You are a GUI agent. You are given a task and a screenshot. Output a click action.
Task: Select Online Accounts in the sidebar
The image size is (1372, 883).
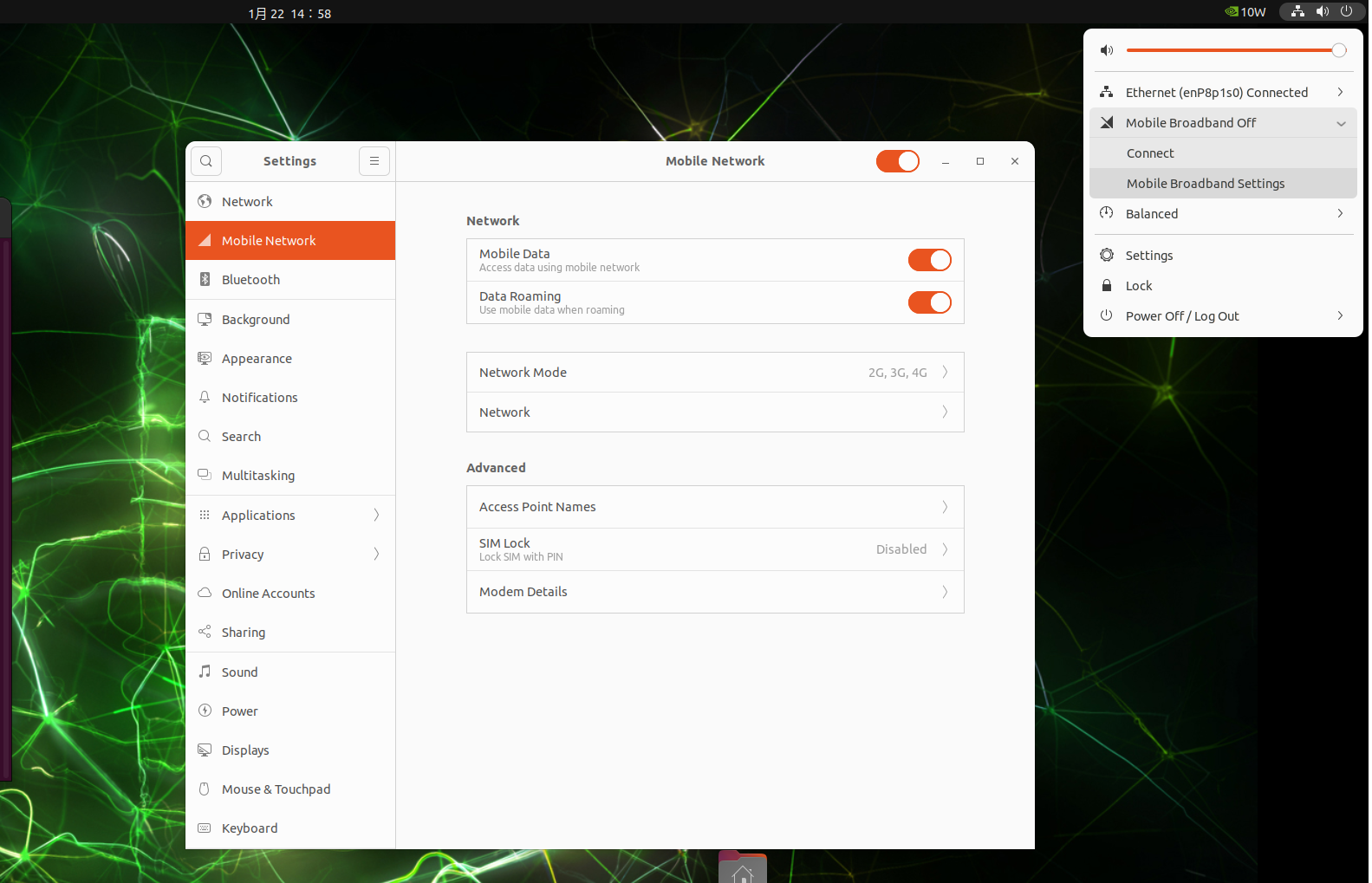click(268, 594)
